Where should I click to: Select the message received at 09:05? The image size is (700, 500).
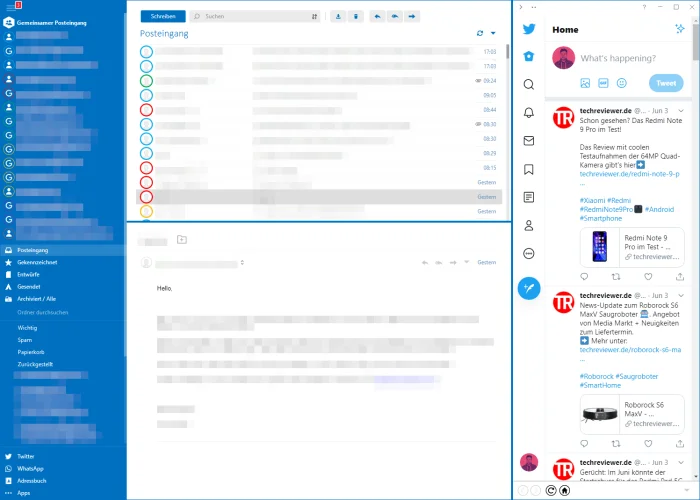tap(319, 96)
